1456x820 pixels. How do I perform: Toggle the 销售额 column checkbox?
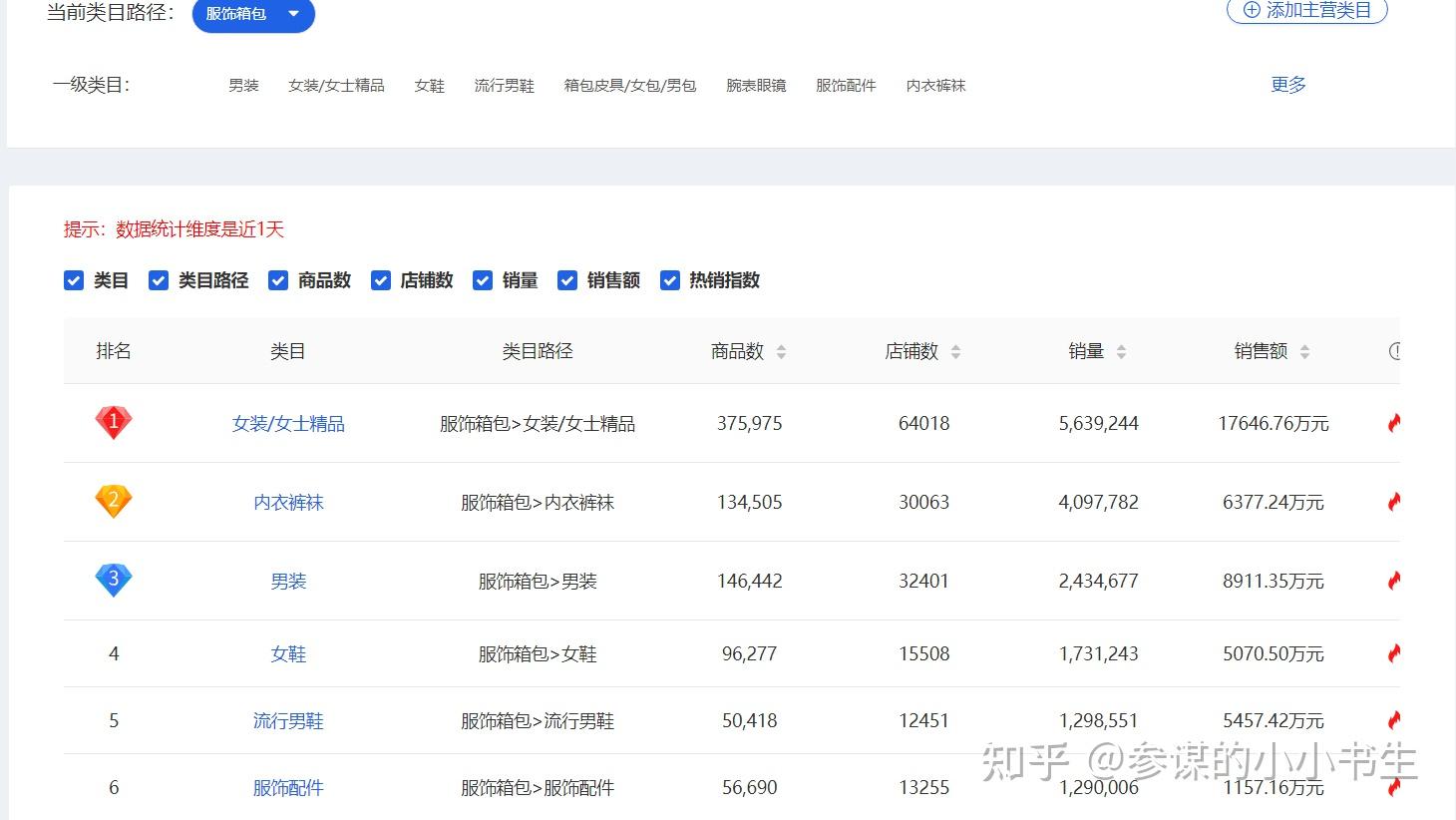tap(567, 280)
